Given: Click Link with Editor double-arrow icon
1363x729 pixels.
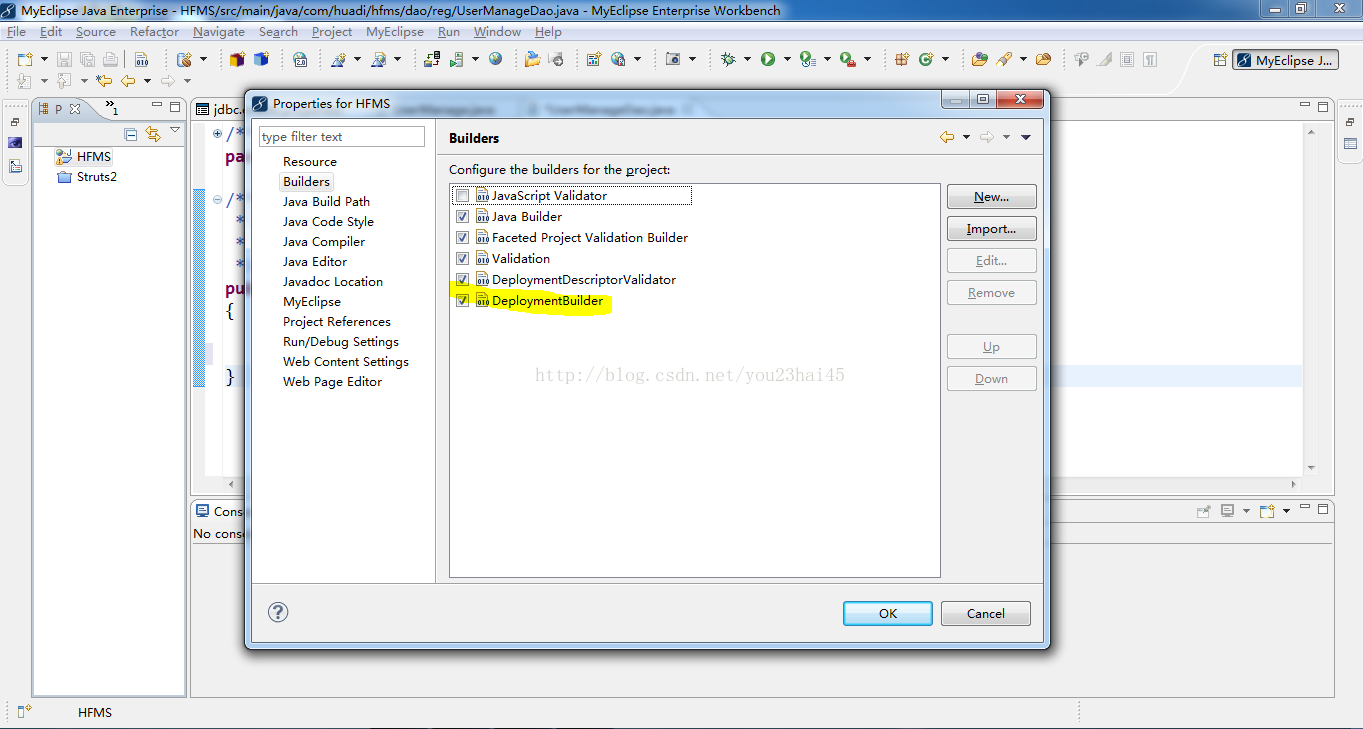Looking at the screenshot, I should [153, 134].
